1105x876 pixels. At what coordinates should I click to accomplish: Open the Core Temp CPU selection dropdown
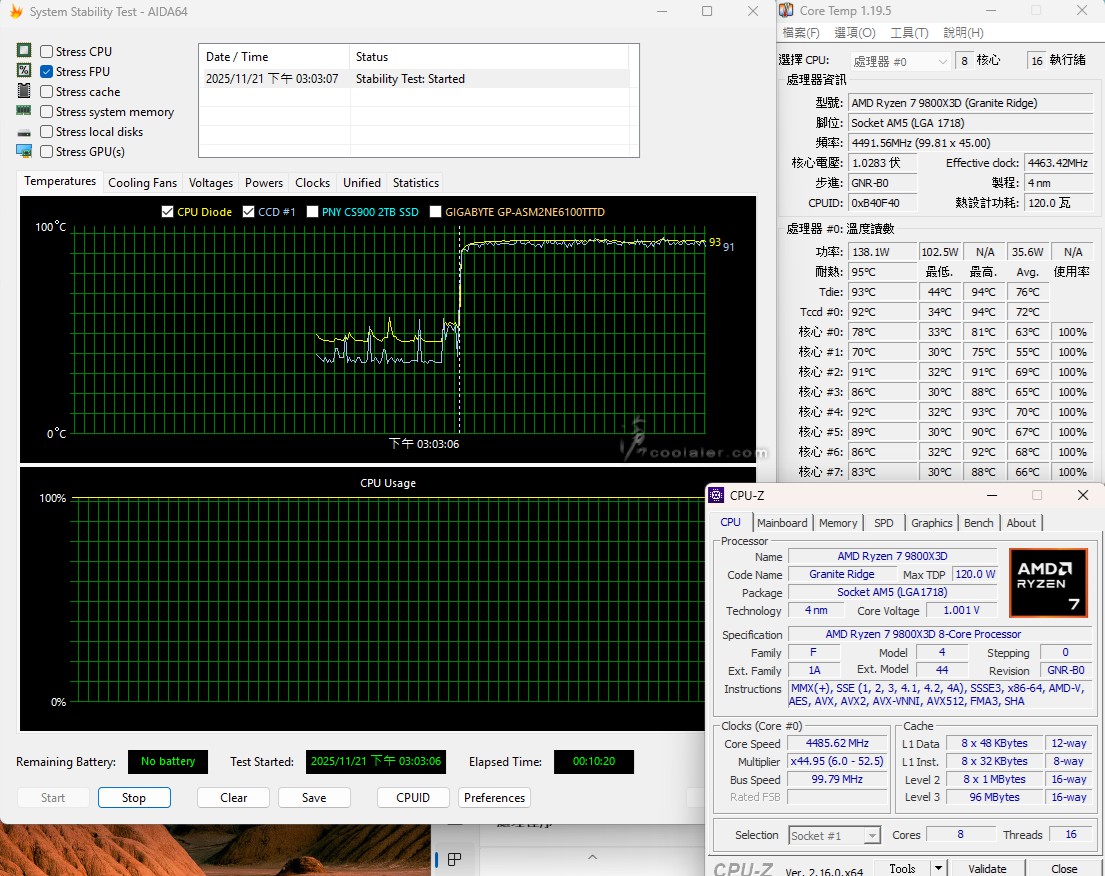pos(899,61)
